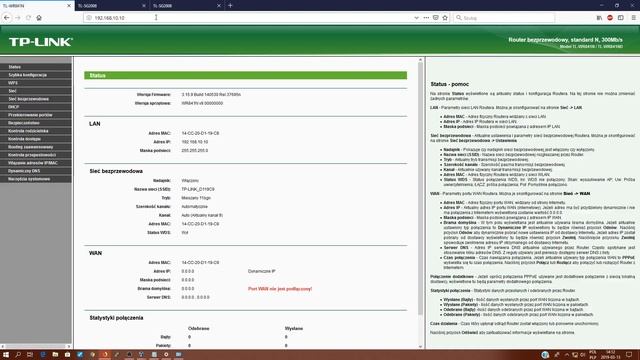Open the Firefox hamburger menu
The image size is (640, 360).
[x=633, y=18]
